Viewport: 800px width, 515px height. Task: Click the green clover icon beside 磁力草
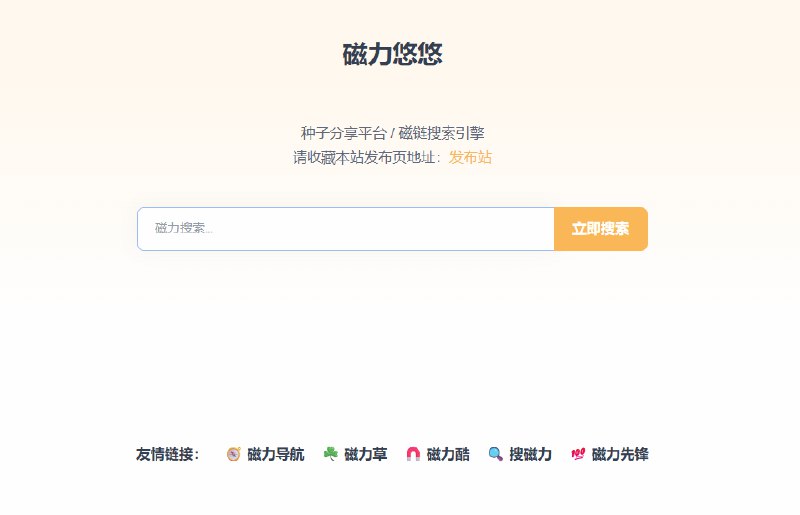(x=330, y=454)
